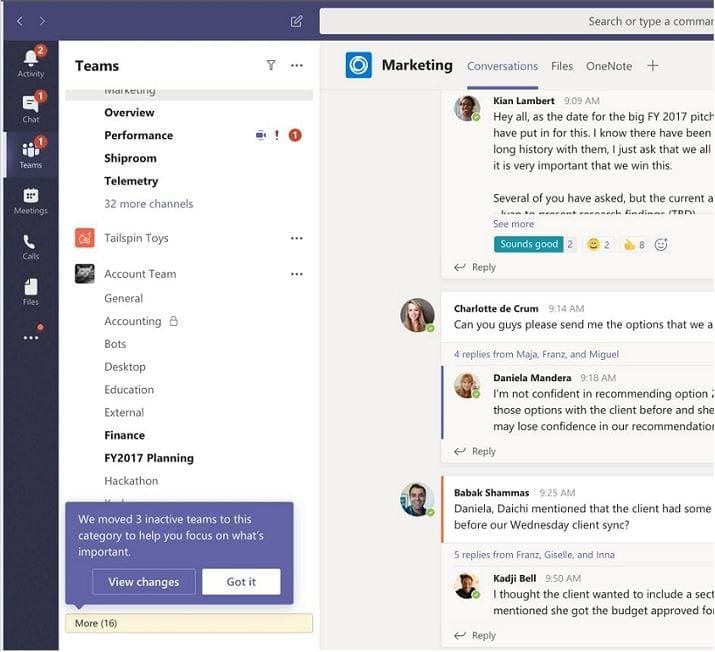Switch to the OneNote tab
The width and height of the screenshot is (715, 652).
click(x=609, y=66)
